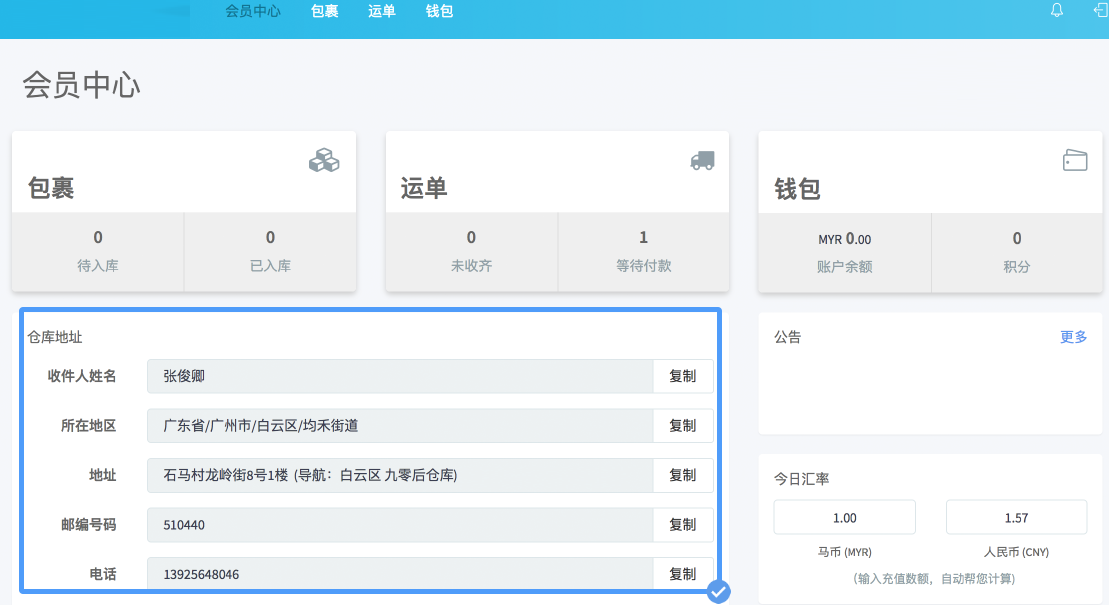The height and width of the screenshot is (605, 1109).
Task: Click the blue checkmark badge
Action: [718, 592]
